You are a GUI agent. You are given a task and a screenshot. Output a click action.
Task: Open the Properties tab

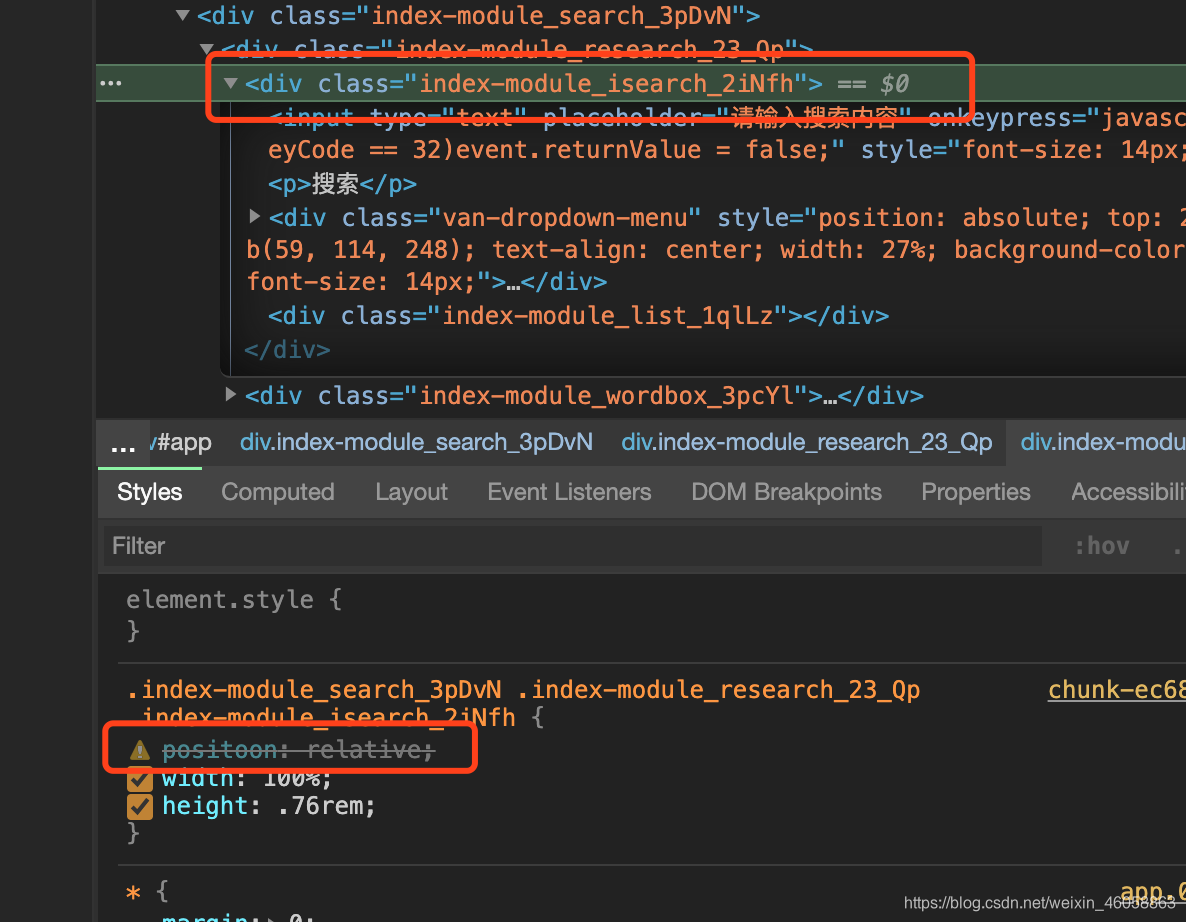(x=976, y=492)
